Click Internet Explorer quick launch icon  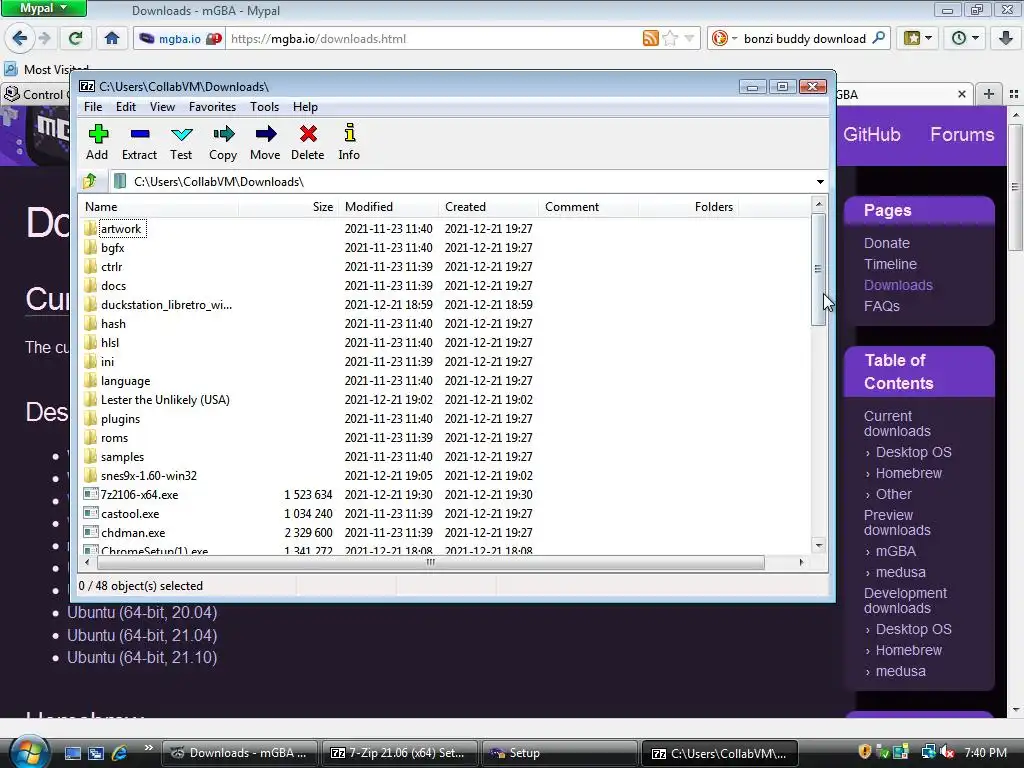(120, 753)
